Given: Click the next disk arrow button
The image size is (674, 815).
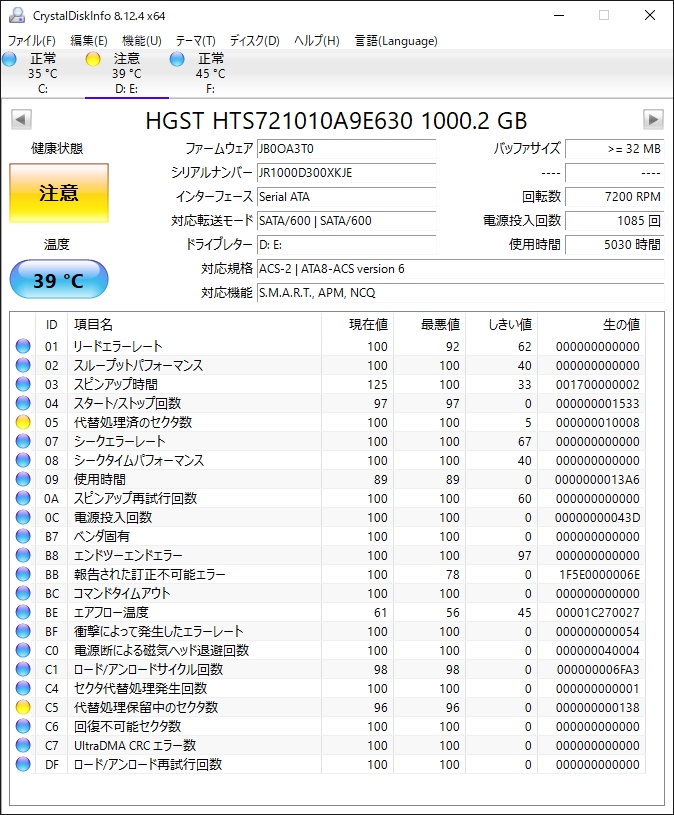Looking at the screenshot, I should click(653, 120).
